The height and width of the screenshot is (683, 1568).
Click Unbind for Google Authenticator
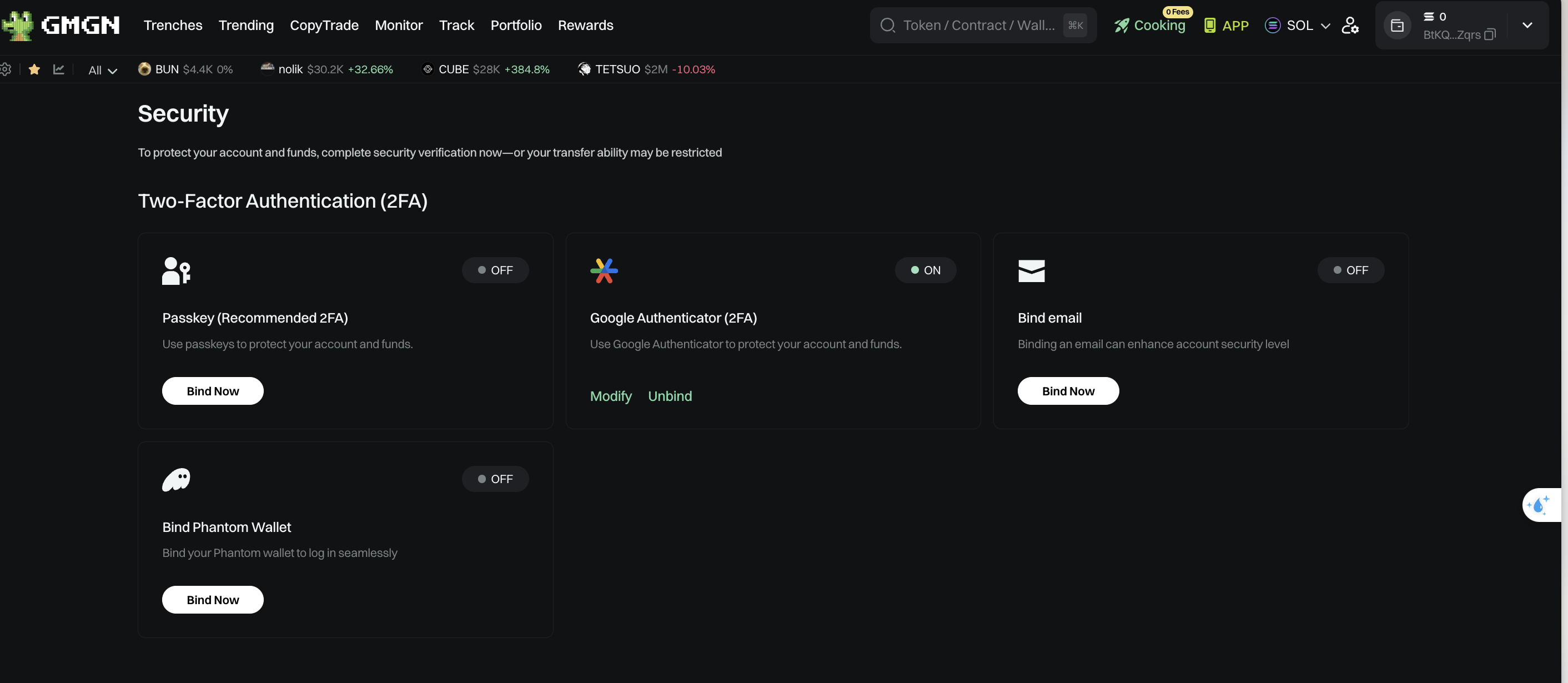(x=670, y=396)
